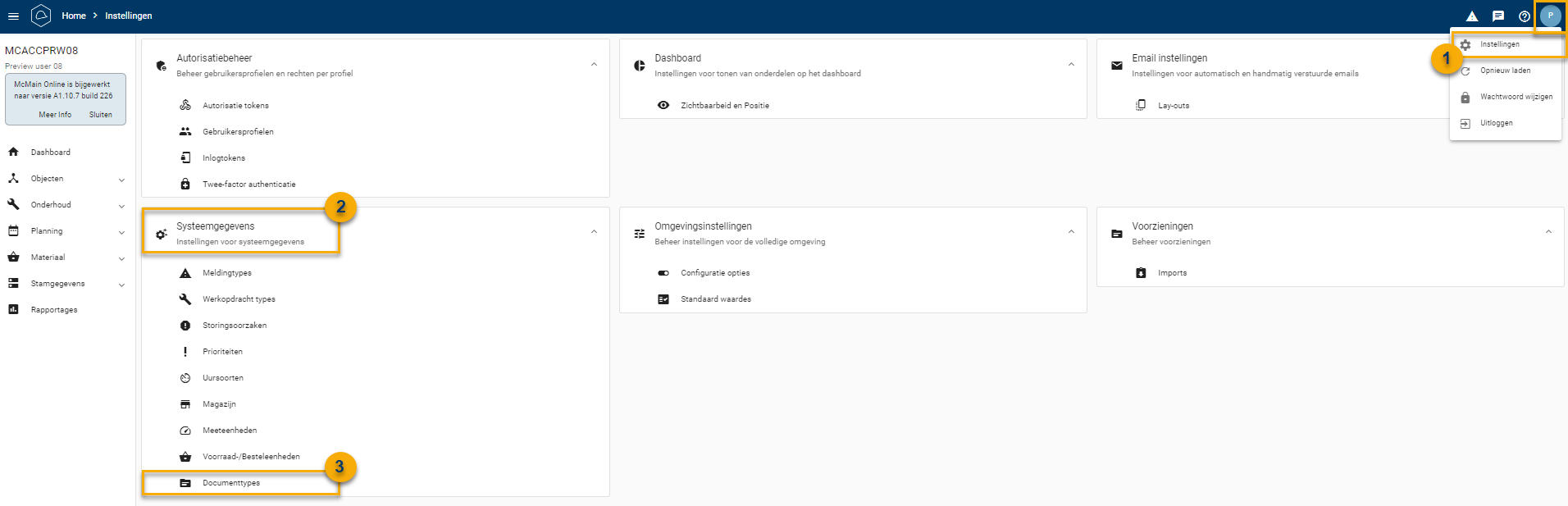Image resolution: width=1568 pixels, height=506 pixels.
Task: Collapse the Autorisatiebeheer panel
Action: coord(594,64)
